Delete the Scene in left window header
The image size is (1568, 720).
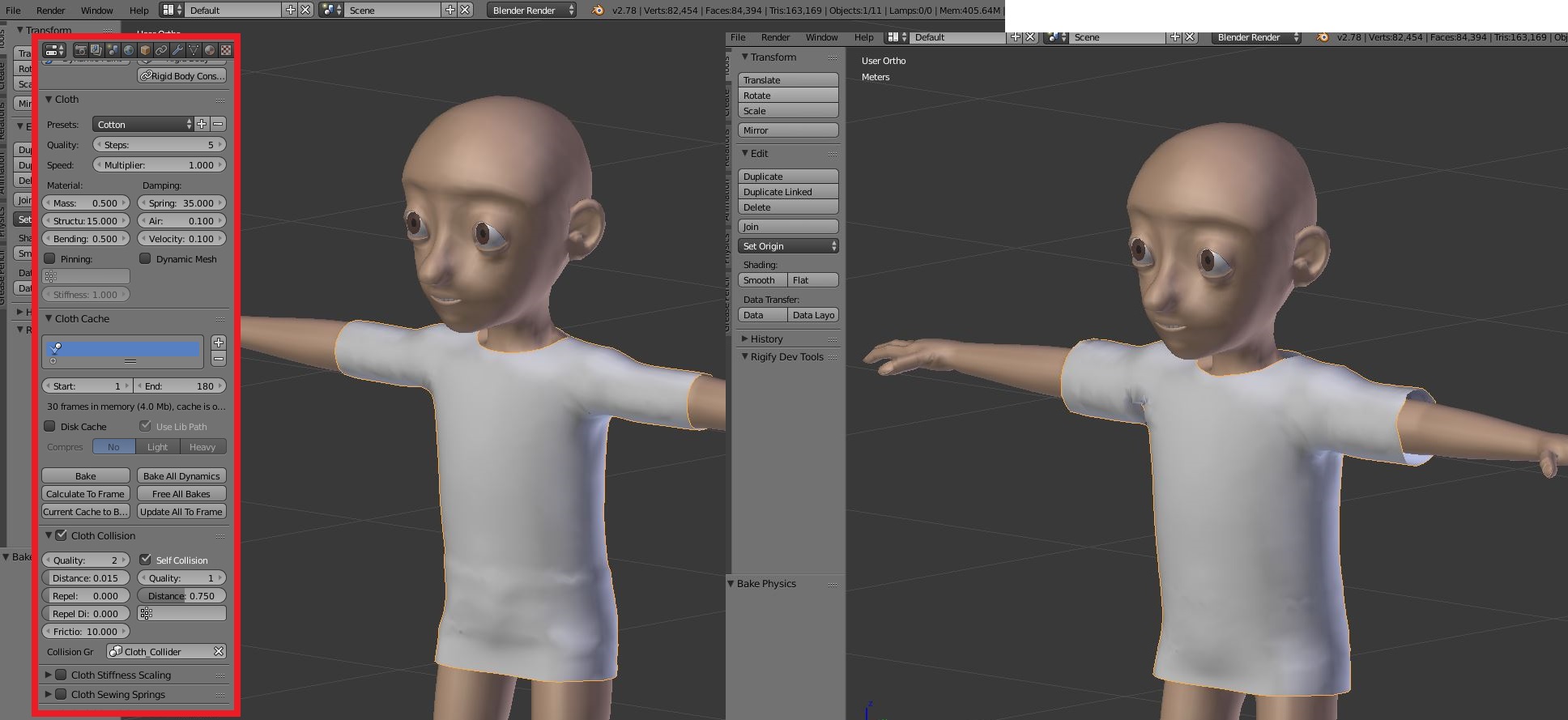(x=465, y=10)
